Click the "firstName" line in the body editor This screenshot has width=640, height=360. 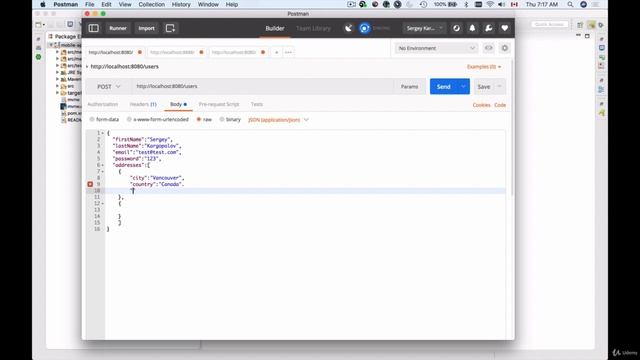tap(142, 140)
